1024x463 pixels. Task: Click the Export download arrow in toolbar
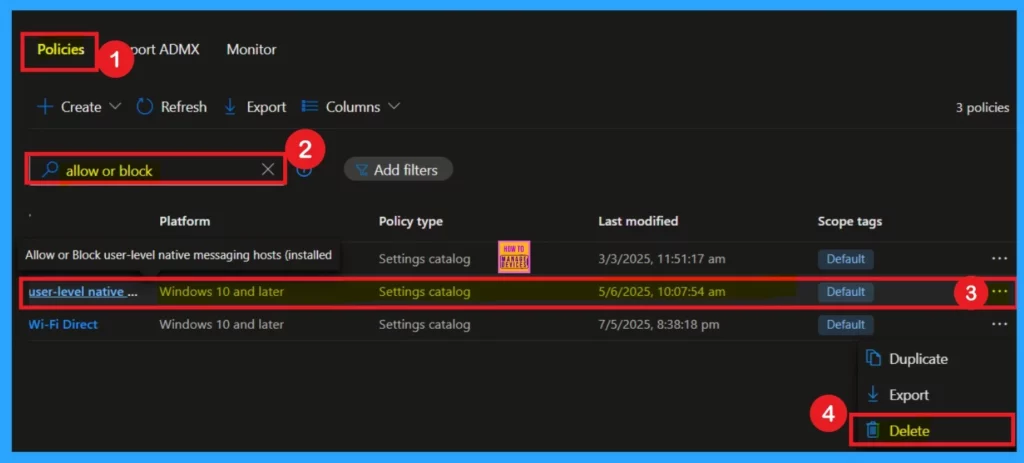(x=230, y=107)
